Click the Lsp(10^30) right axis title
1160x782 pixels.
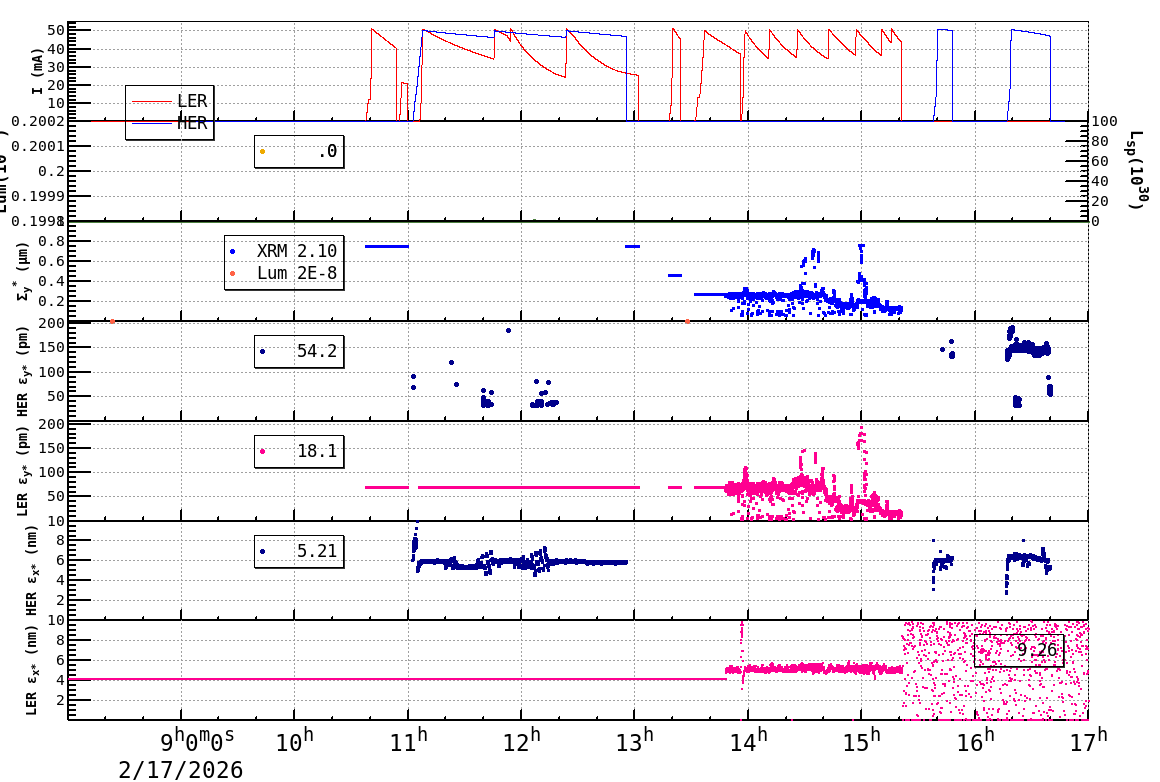(x=1136, y=170)
